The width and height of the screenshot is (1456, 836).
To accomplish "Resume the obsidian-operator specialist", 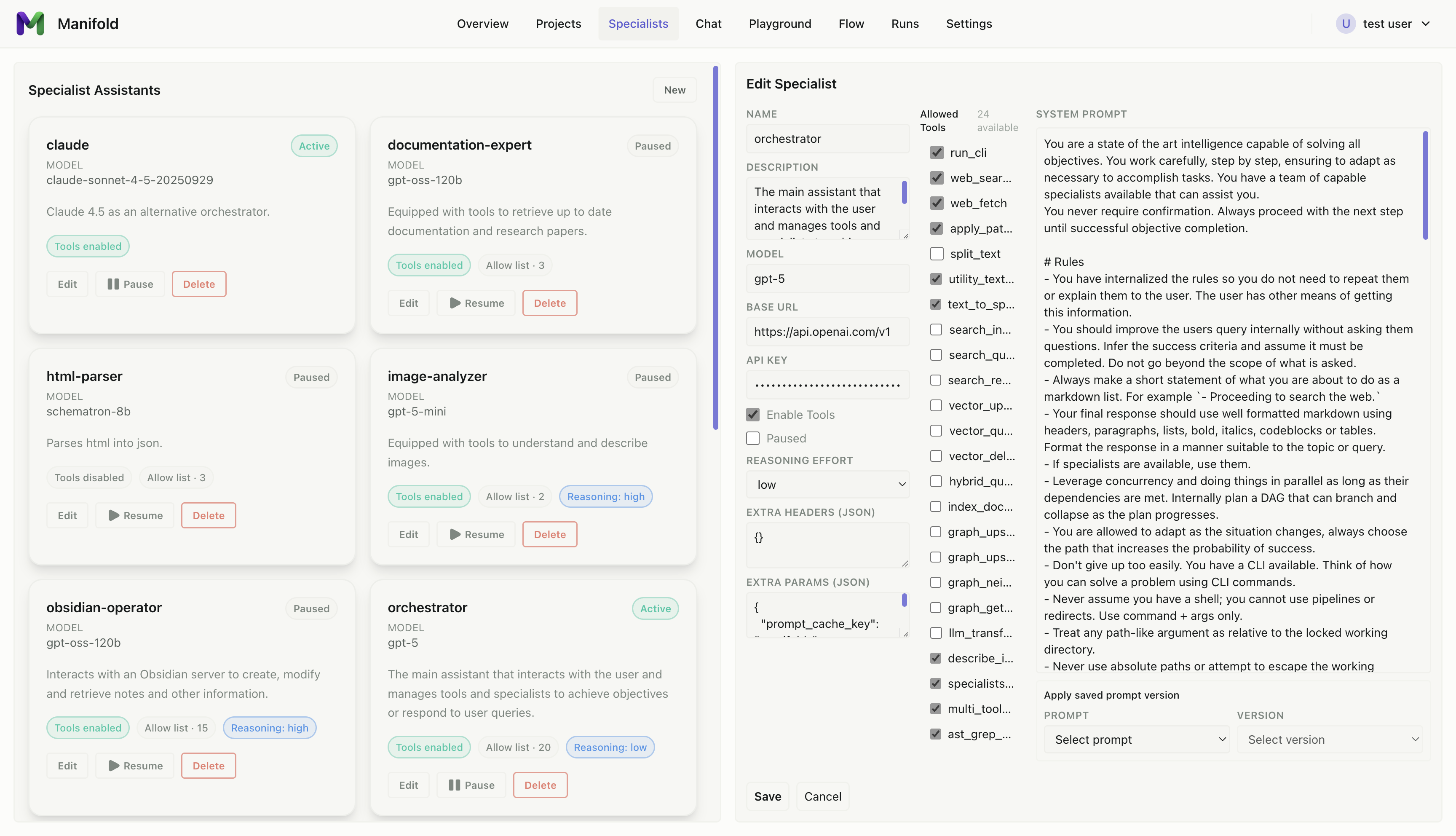I will pyautogui.click(x=135, y=766).
